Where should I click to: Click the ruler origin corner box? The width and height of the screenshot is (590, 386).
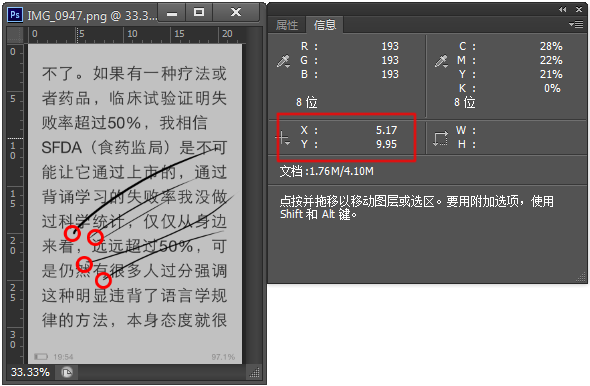click(15, 35)
